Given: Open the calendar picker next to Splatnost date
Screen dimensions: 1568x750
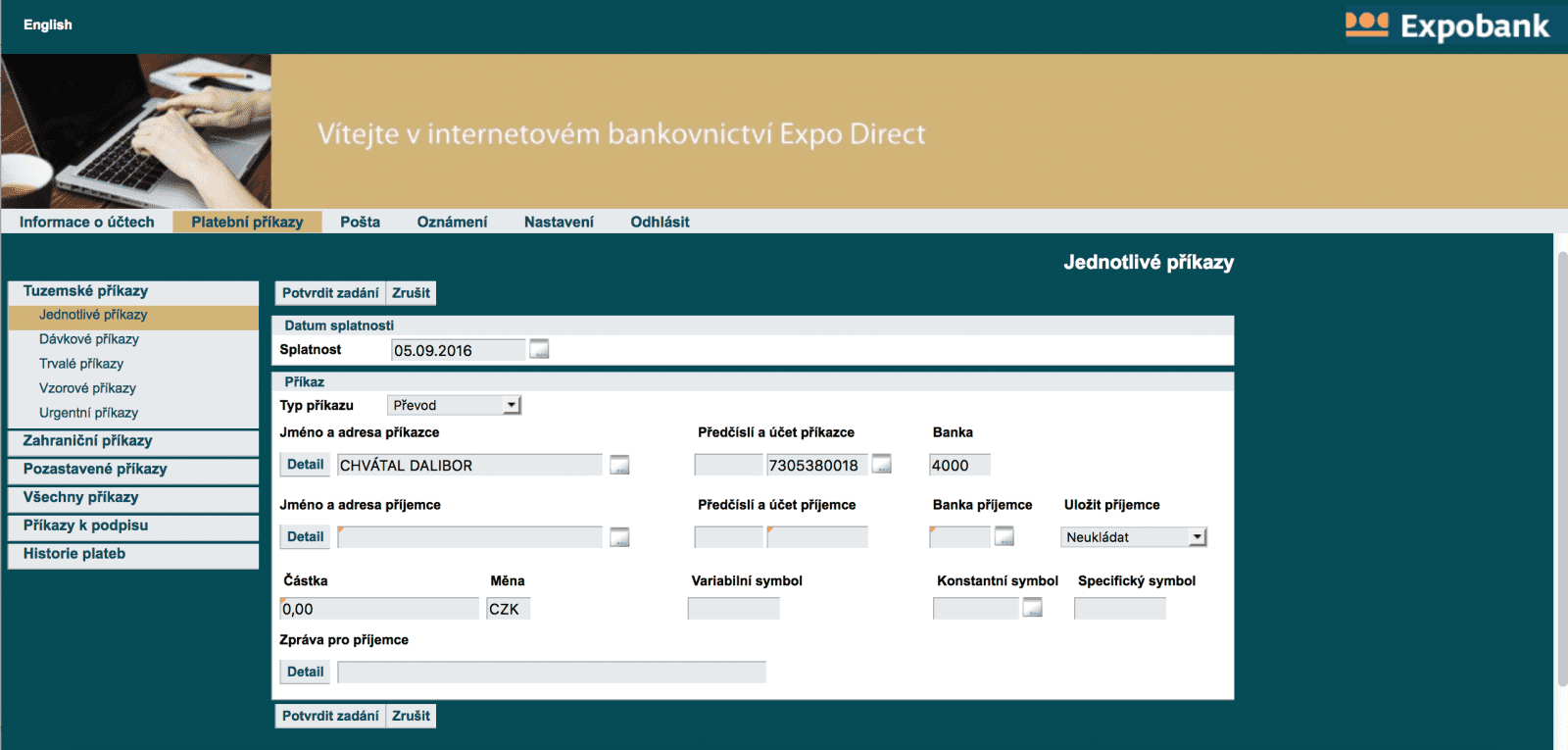Looking at the screenshot, I should point(539,349).
